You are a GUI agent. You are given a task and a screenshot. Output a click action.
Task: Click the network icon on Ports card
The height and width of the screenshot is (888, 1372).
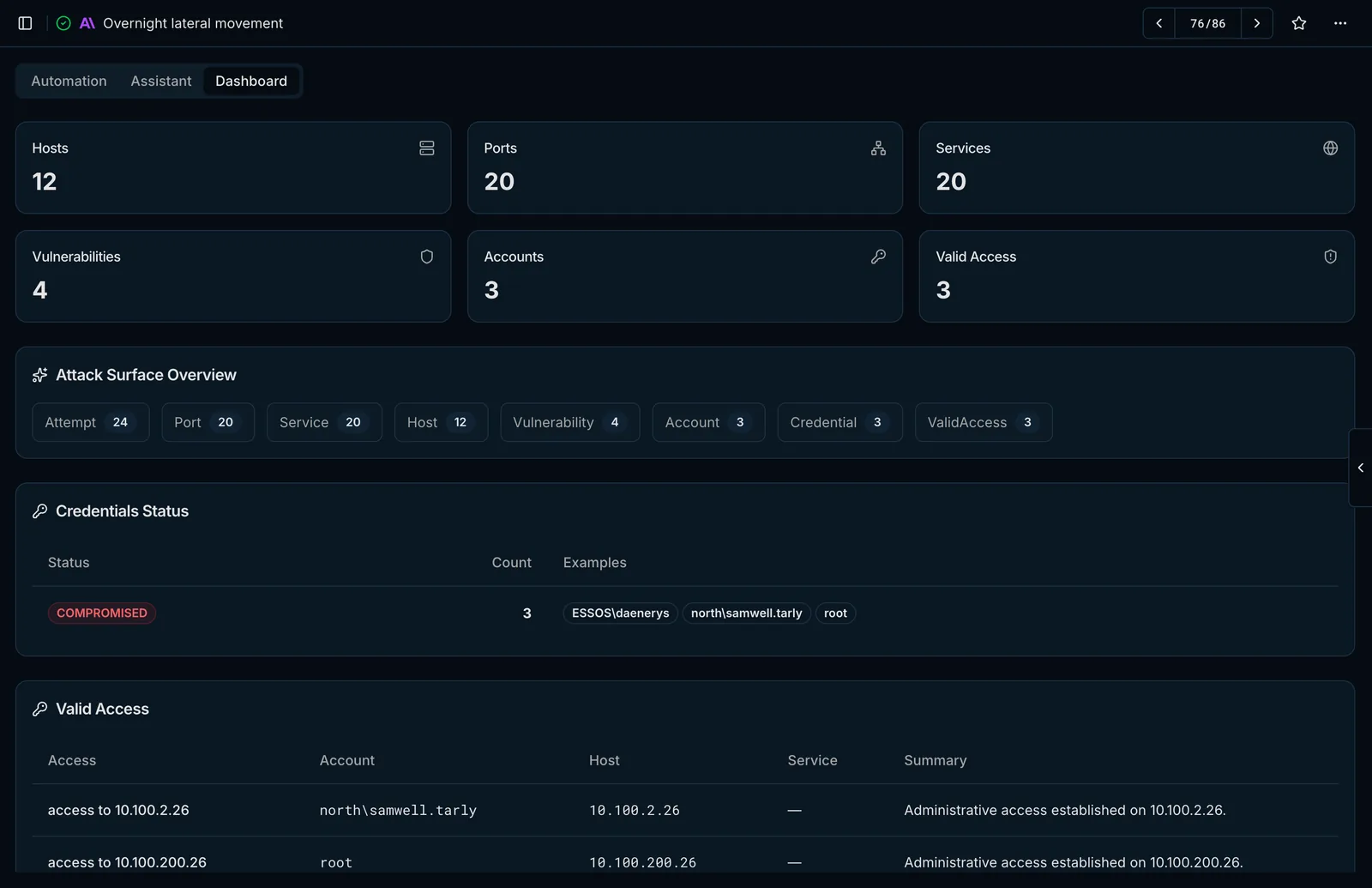878,148
